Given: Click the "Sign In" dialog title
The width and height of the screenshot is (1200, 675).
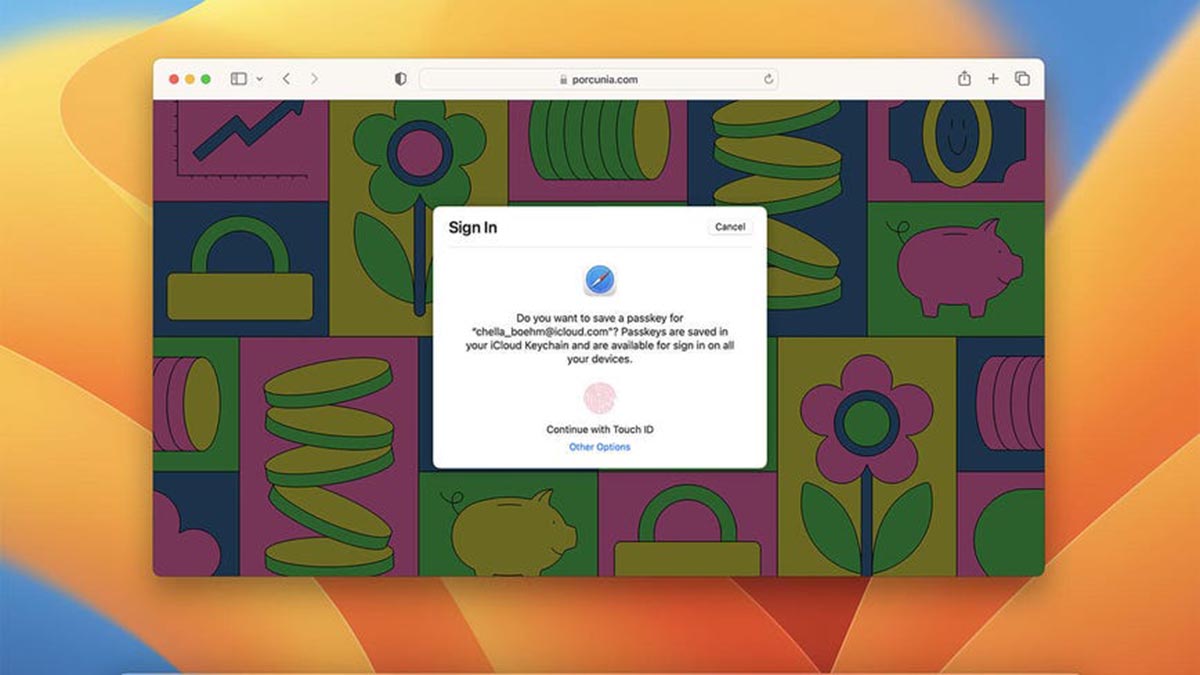Looking at the screenshot, I should [473, 228].
